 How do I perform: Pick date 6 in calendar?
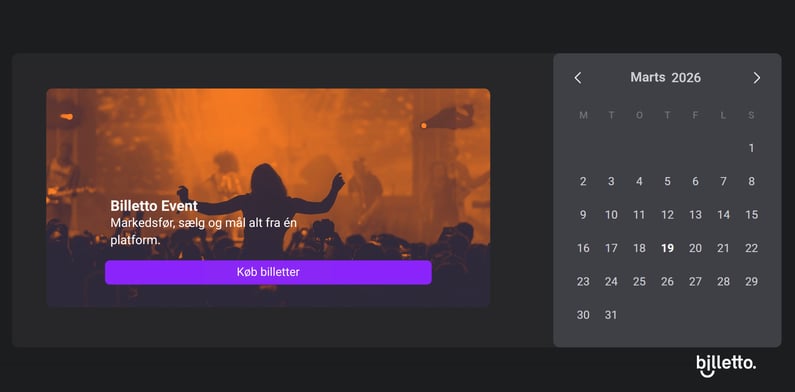695,182
